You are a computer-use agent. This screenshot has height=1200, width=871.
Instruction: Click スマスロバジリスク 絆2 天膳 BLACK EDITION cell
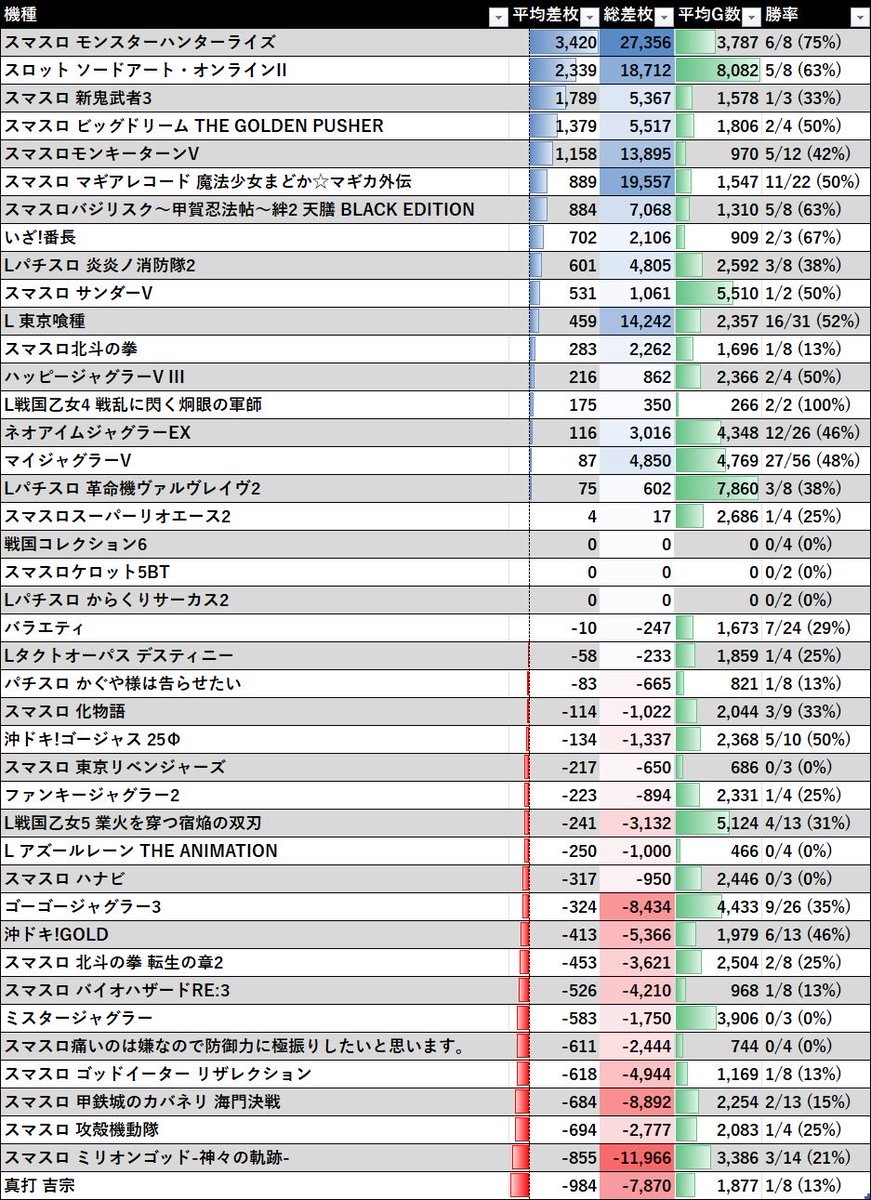point(255,210)
